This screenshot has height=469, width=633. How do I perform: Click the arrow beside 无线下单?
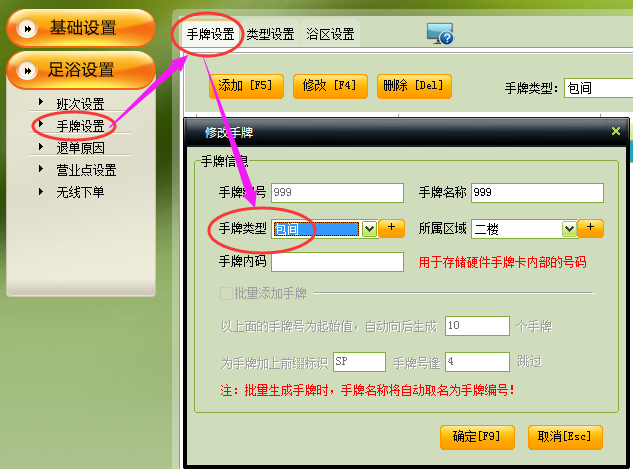pos(41,191)
